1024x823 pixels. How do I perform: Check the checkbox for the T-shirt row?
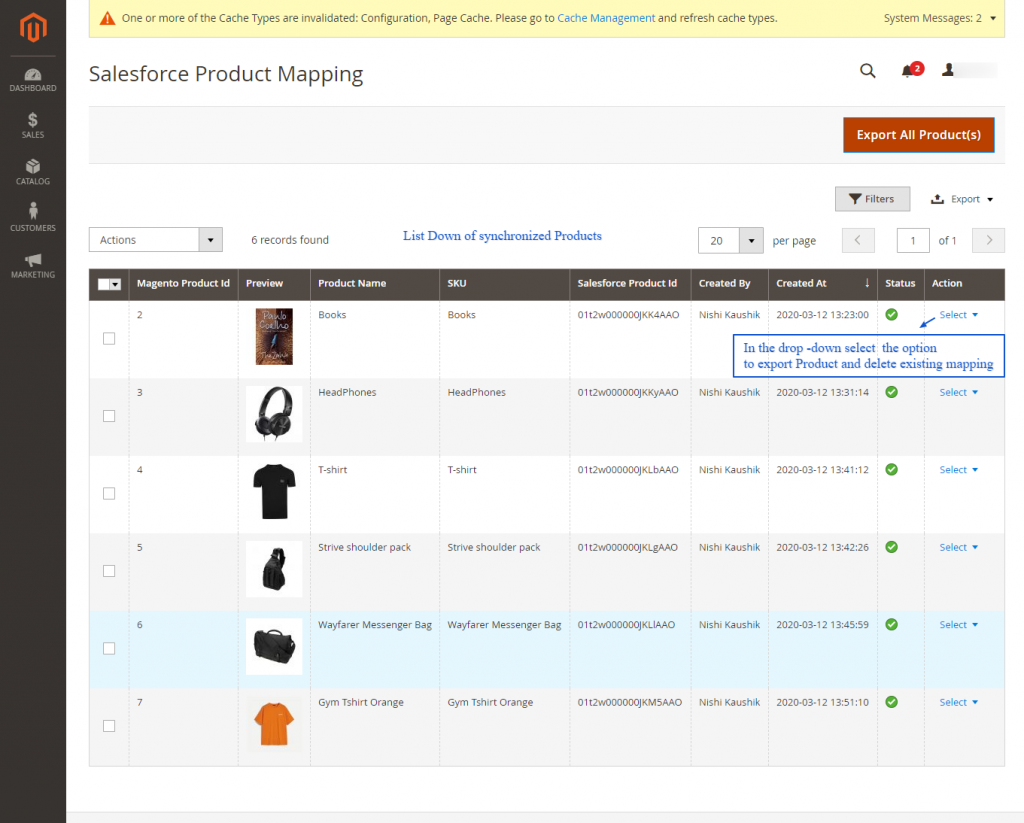(109, 493)
